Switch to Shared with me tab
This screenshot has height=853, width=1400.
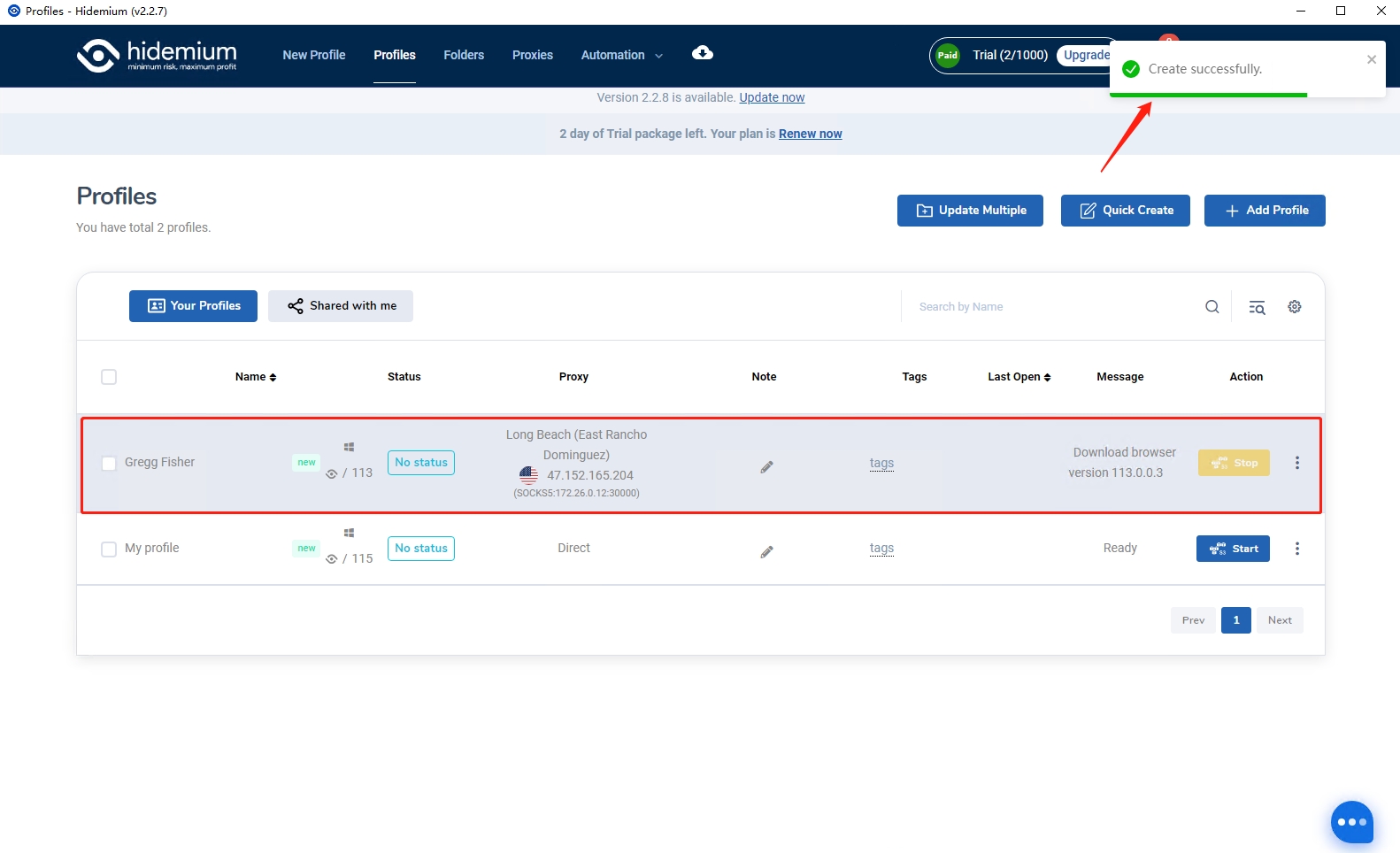341,306
